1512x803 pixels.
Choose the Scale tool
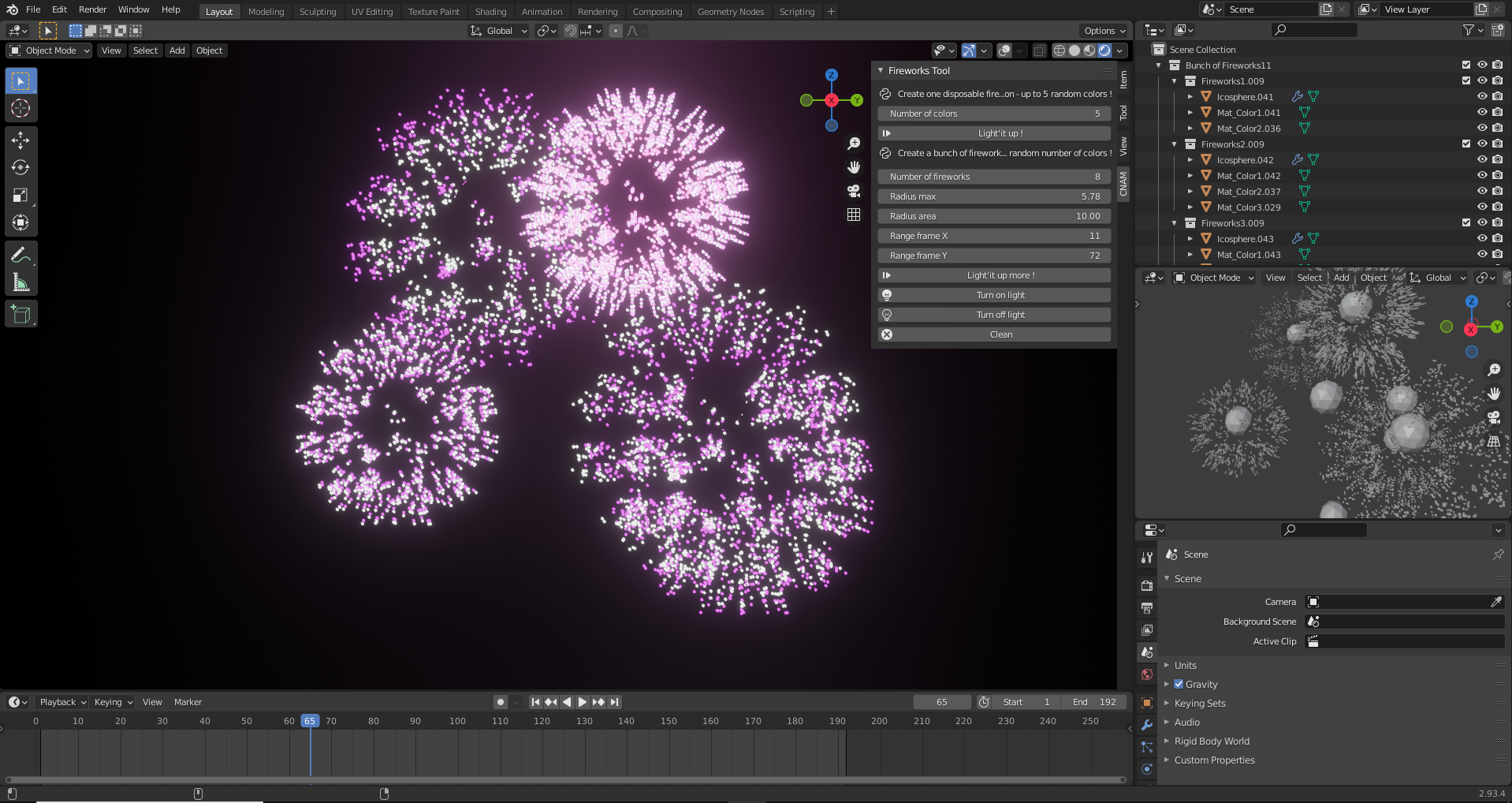[x=20, y=196]
